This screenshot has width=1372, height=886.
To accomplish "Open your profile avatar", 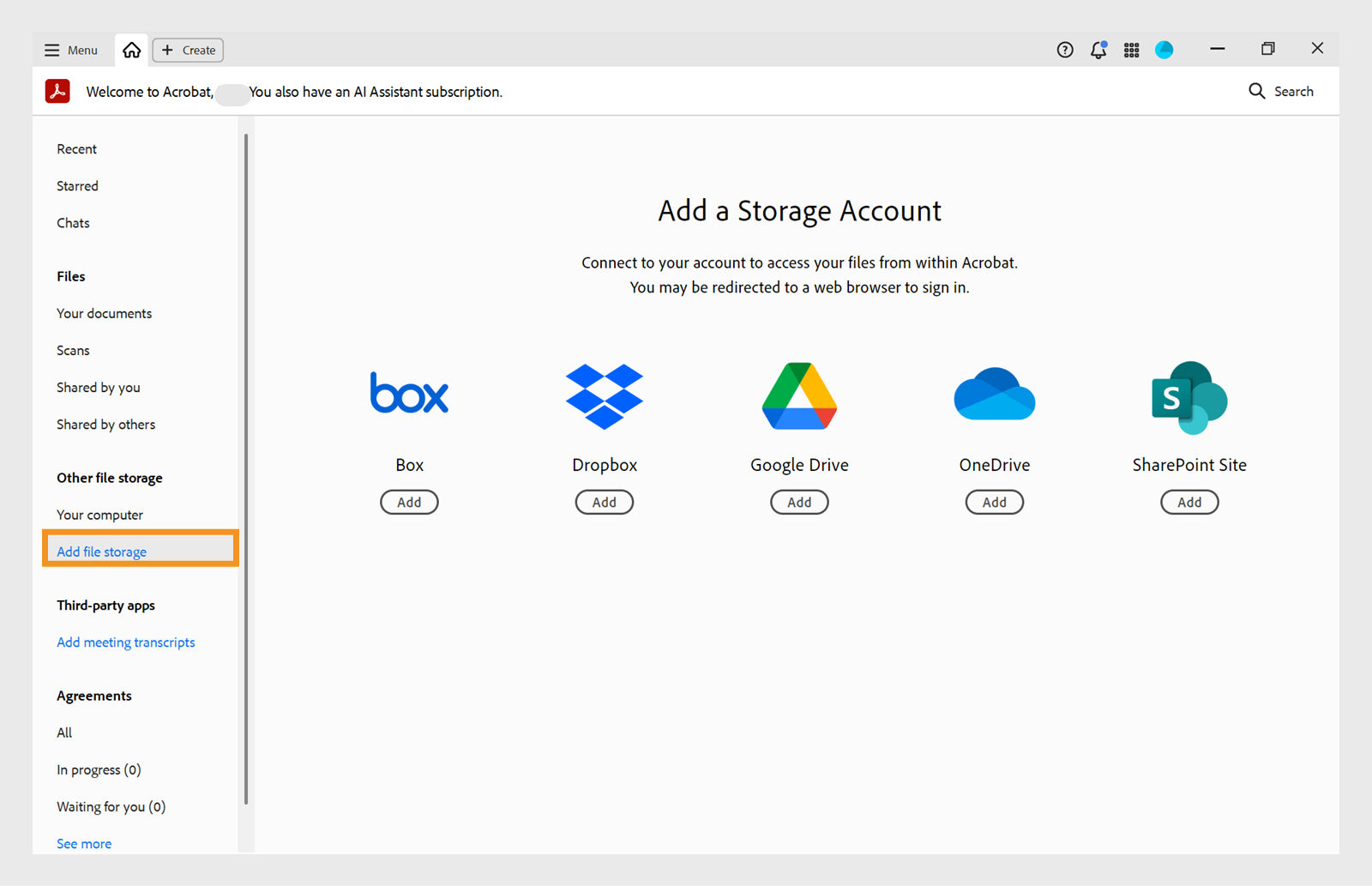I will point(1164,50).
